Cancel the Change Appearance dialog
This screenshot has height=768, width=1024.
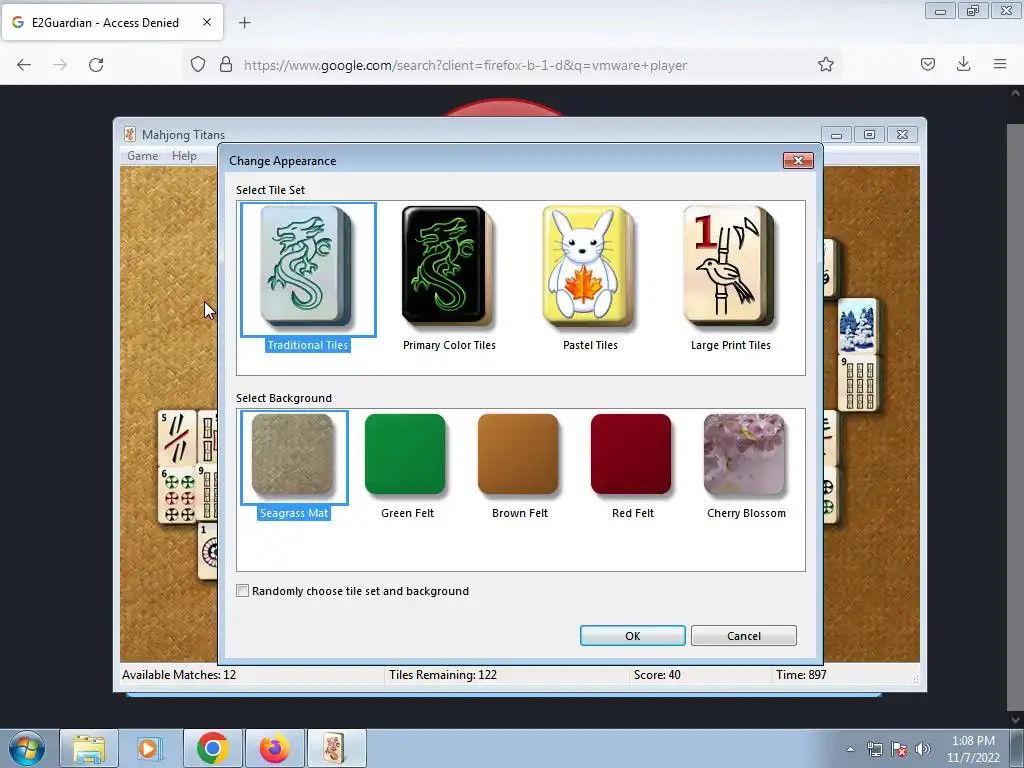(744, 635)
